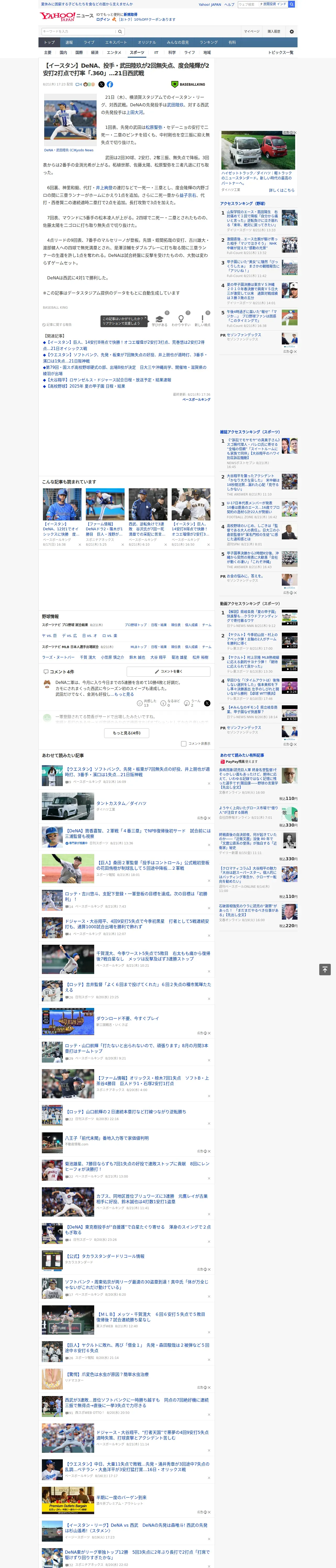Click the 共感した smiley reaction on comment
This screenshot has height=1568, width=336.
[140, 702]
